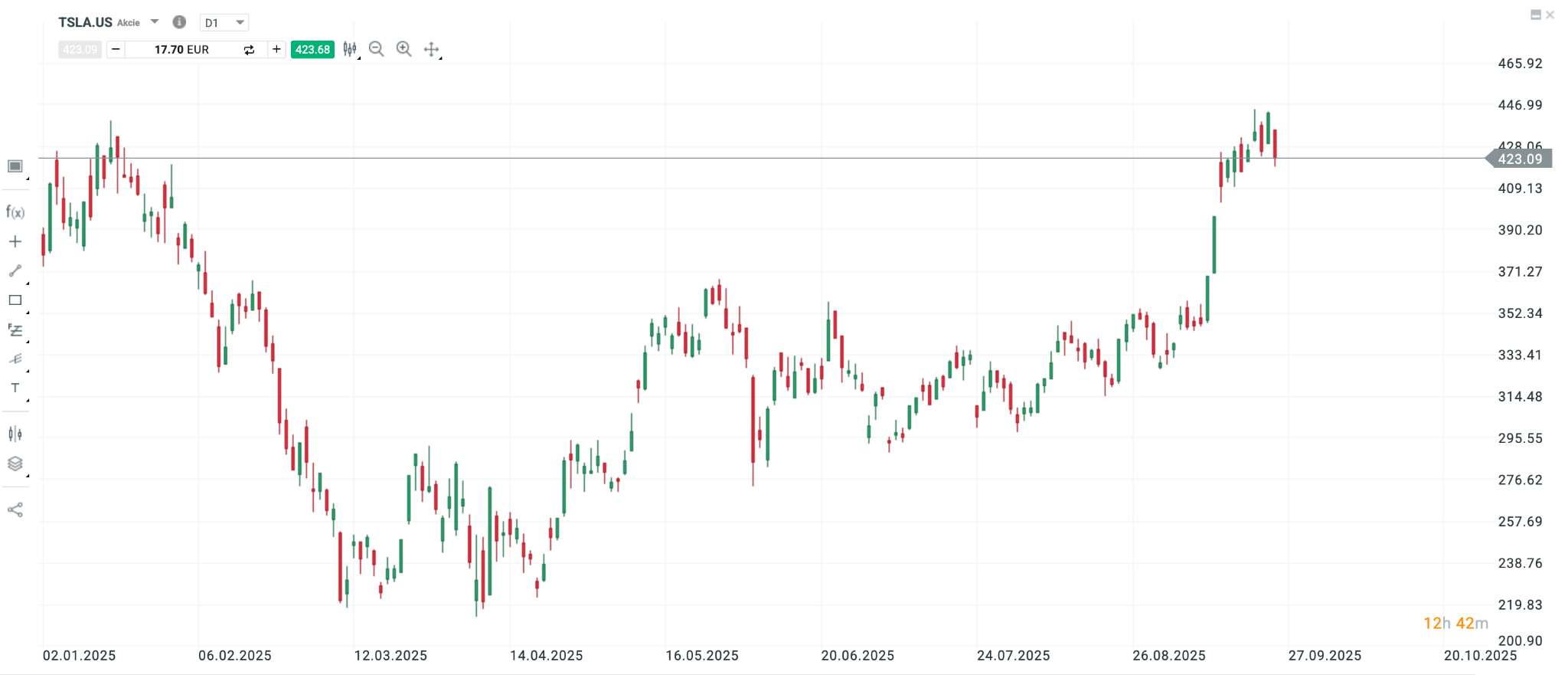Screen dimensions: 1568x675
Task: Open the indicators f(x) tool
Action: click(15, 212)
